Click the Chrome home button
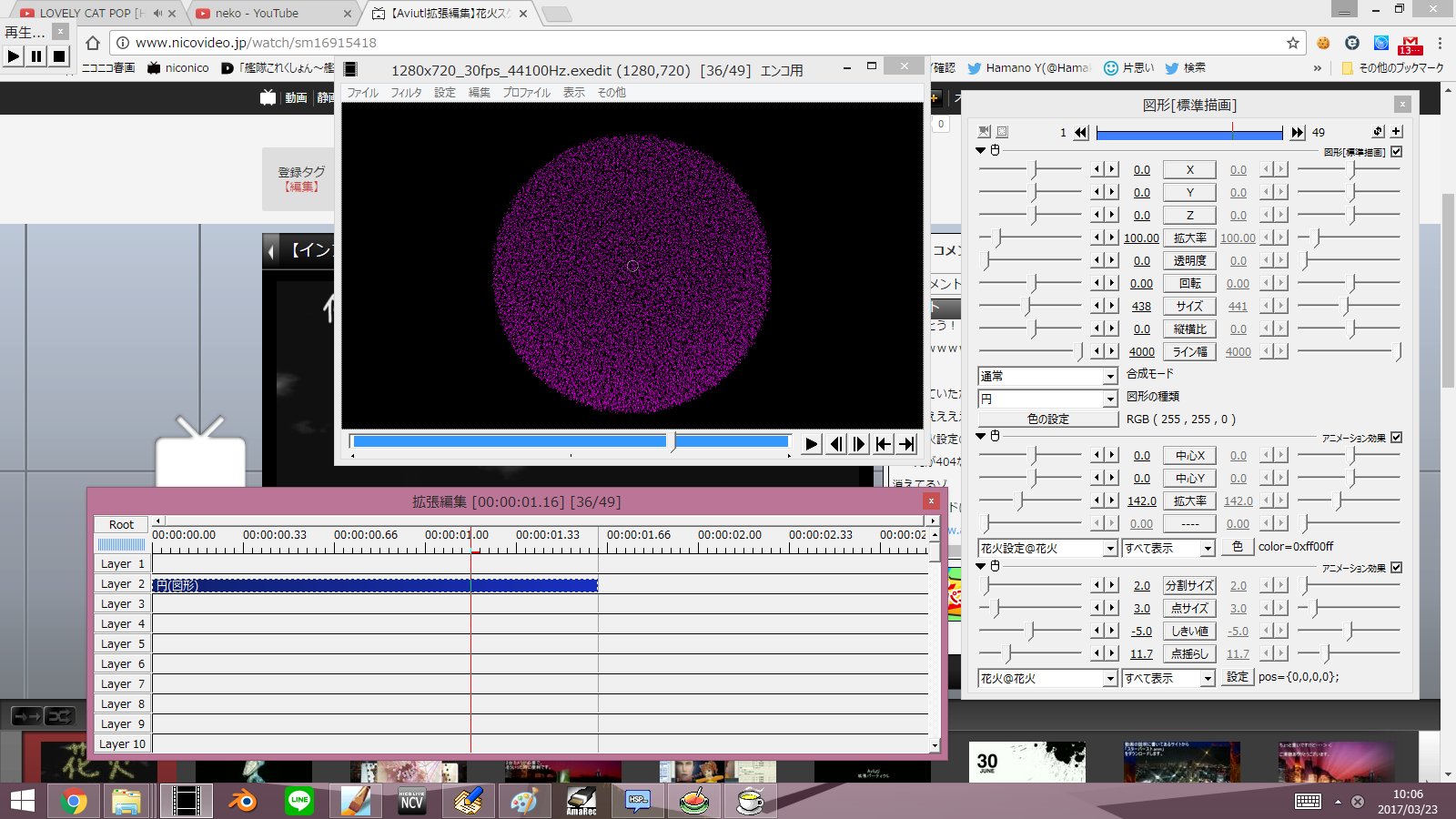Screen dimensions: 1456x819 [92, 43]
